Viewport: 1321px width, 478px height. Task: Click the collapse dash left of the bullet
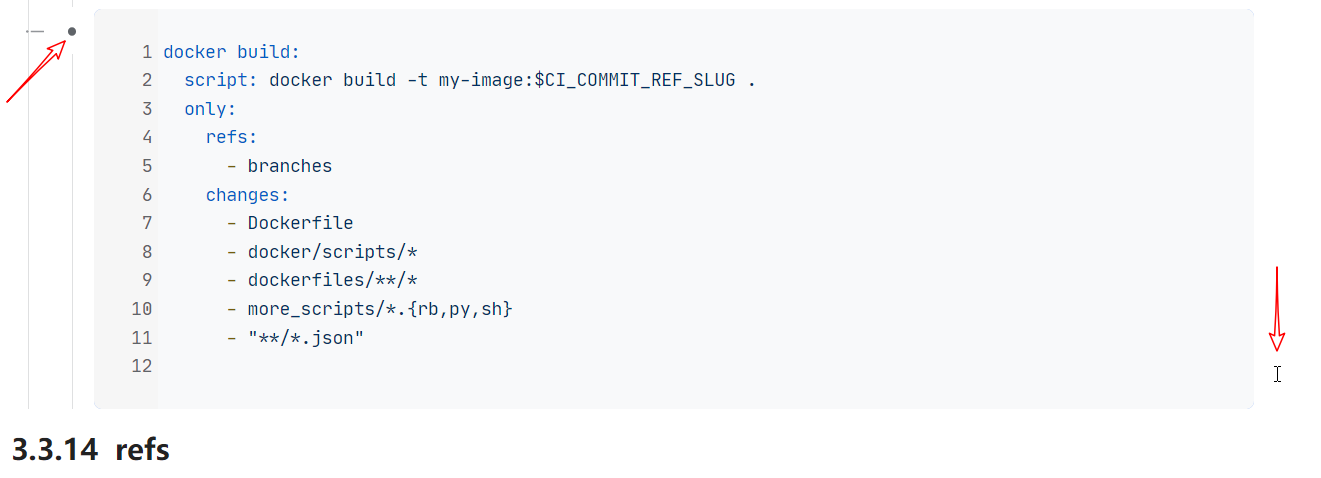tap(36, 31)
